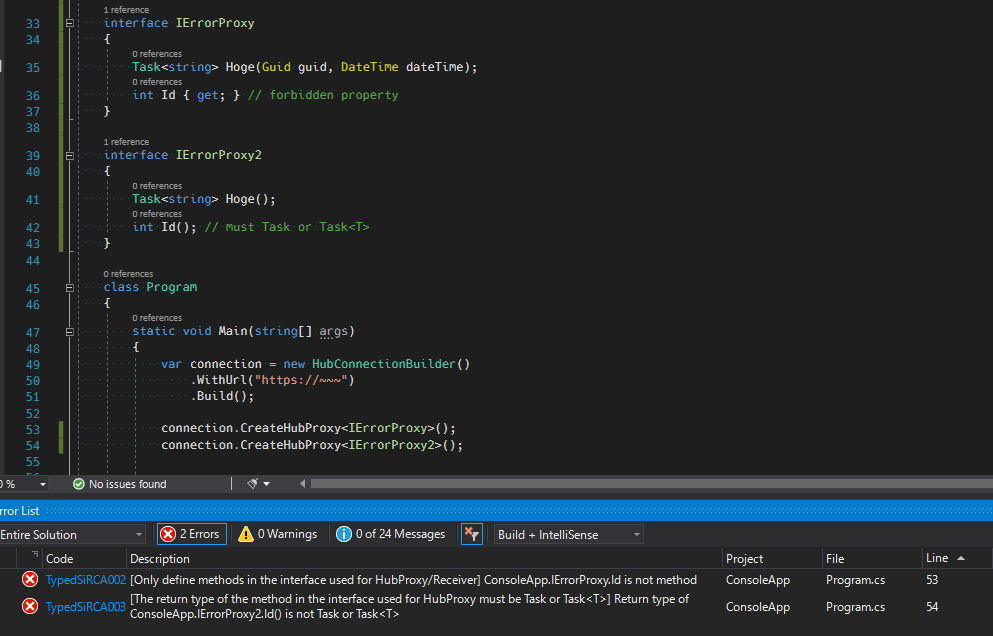Toggle the '0 of 24 Messages' filter
This screenshot has height=636, width=993.
390,534
